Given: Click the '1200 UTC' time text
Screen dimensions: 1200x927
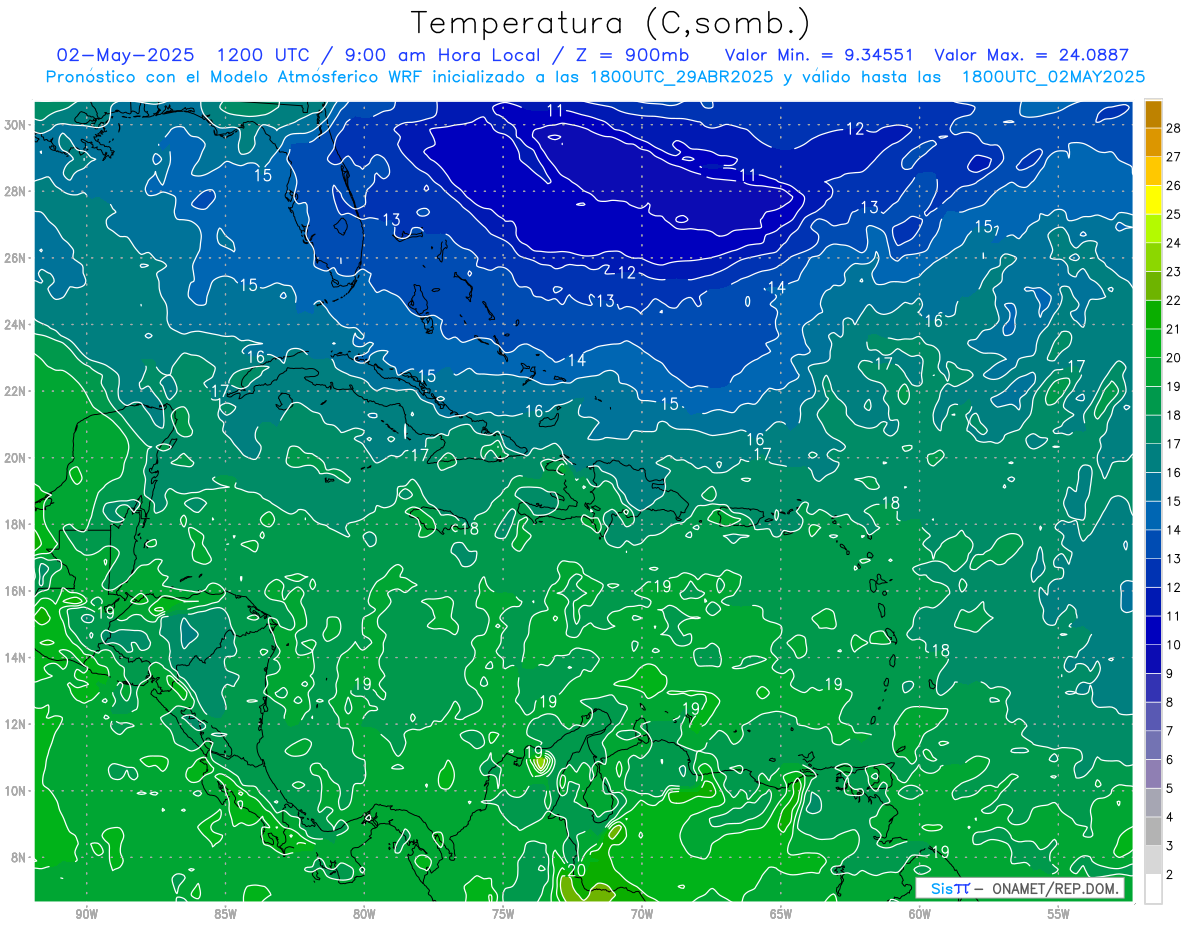Looking at the screenshot, I should point(264,55).
